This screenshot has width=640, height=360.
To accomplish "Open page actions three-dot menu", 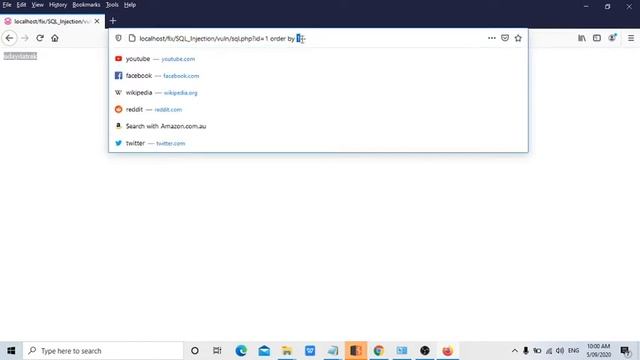I will click(491, 38).
